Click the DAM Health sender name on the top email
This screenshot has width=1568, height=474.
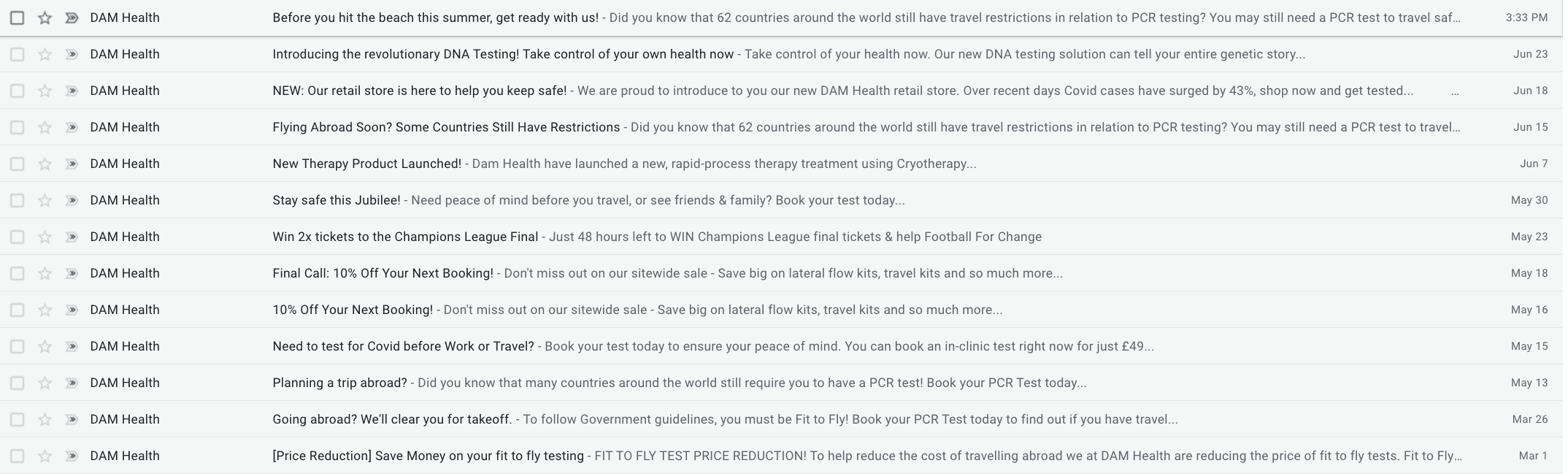125,18
